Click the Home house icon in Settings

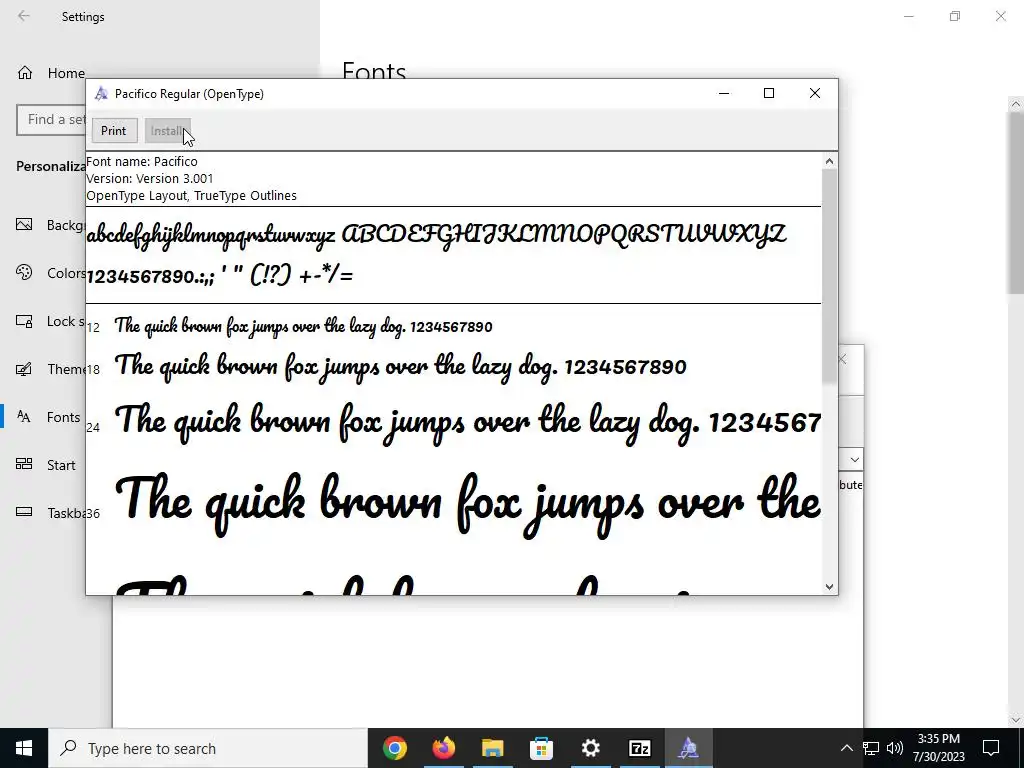25,73
